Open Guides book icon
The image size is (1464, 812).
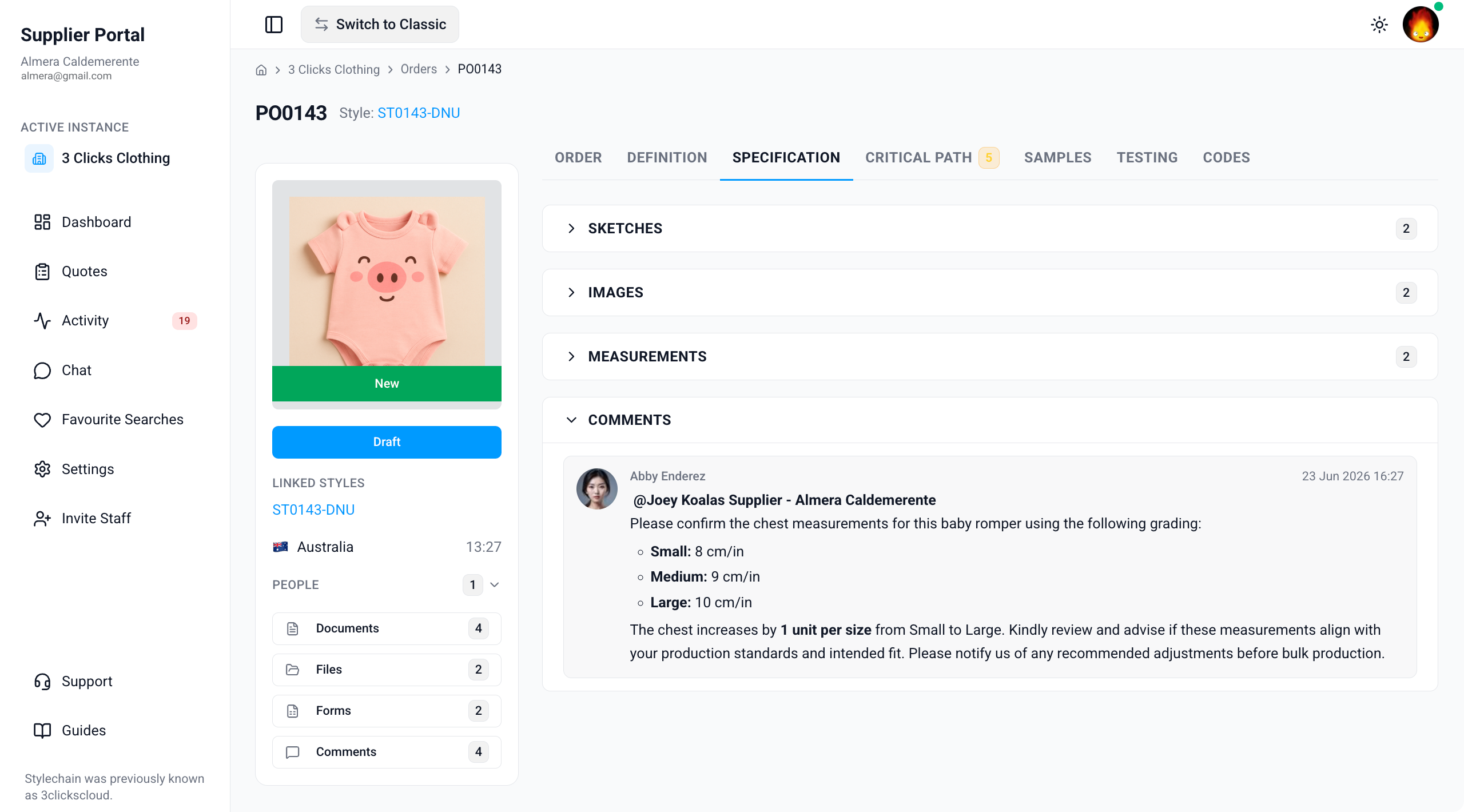(42, 731)
